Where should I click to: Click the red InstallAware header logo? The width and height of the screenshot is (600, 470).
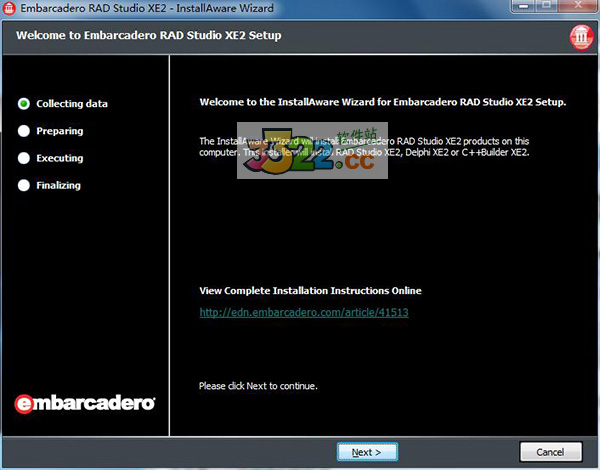pos(582,37)
